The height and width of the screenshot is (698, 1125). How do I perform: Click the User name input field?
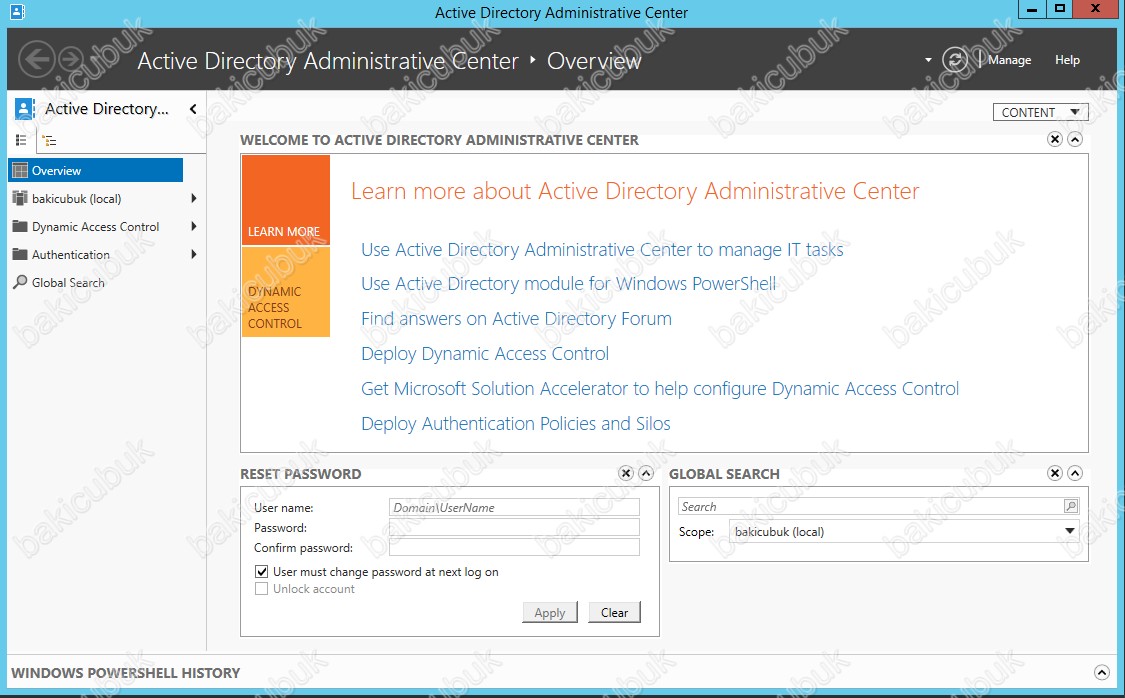[x=514, y=507]
